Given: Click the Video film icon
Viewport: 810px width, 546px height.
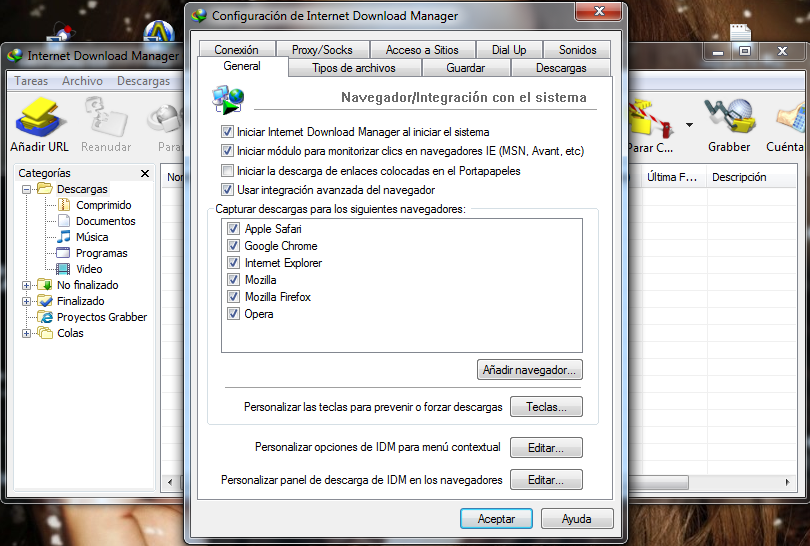Looking at the screenshot, I should (63, 269).
